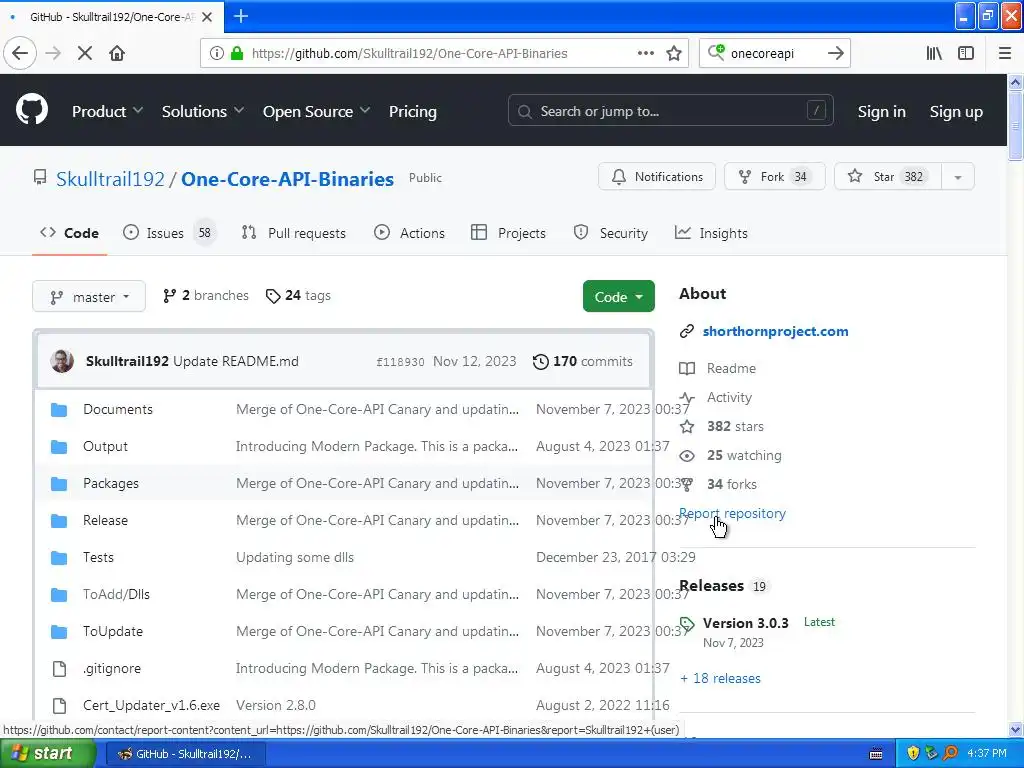Show sidebars icon in toolbar
The height and width of the screenshot is (768, 1024).
coord(966,54)
